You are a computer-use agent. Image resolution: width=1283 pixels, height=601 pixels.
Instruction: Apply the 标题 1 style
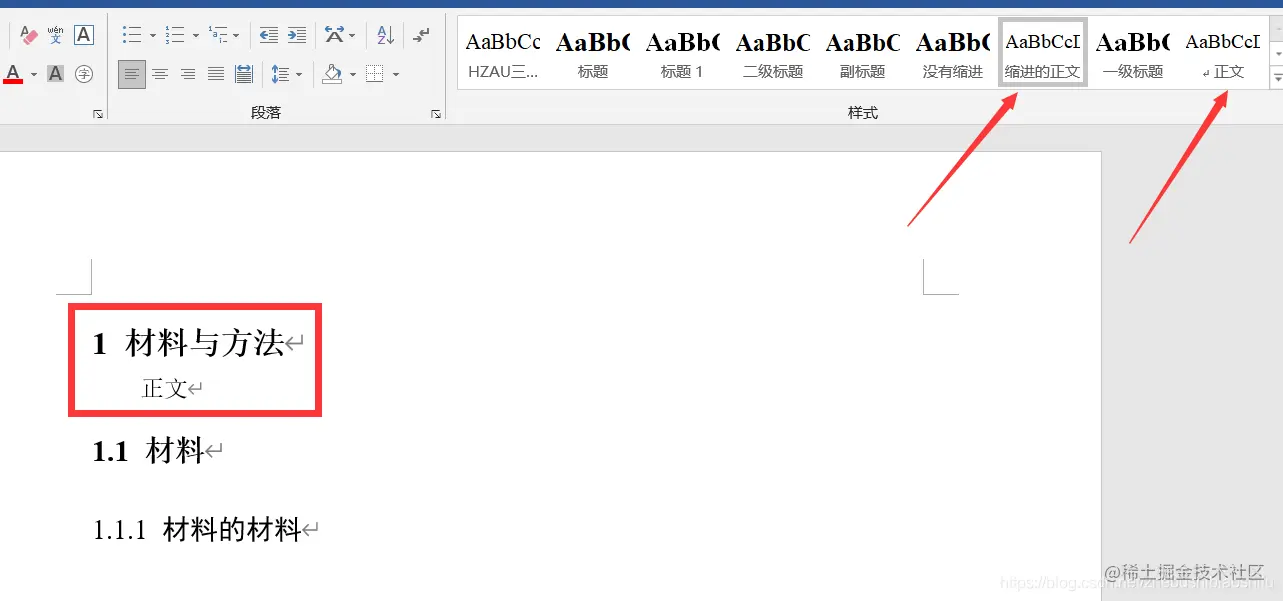click(x=683, y=54)
